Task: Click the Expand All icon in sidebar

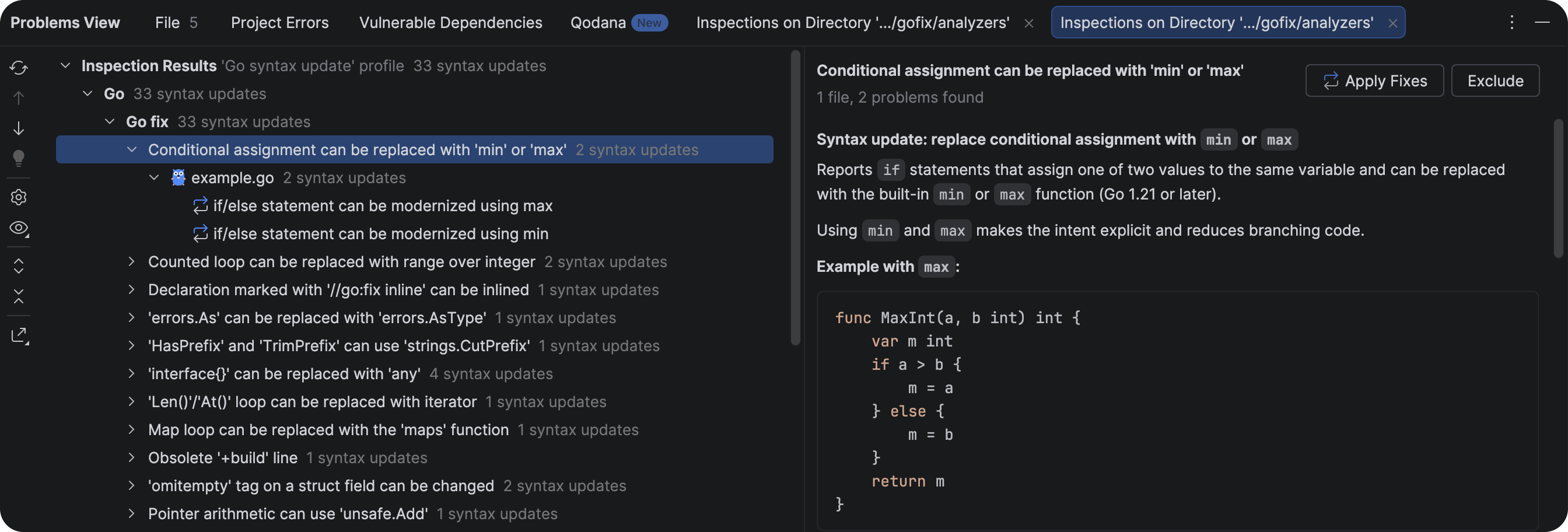Action: pyautogui.click(x=19, y=266)
